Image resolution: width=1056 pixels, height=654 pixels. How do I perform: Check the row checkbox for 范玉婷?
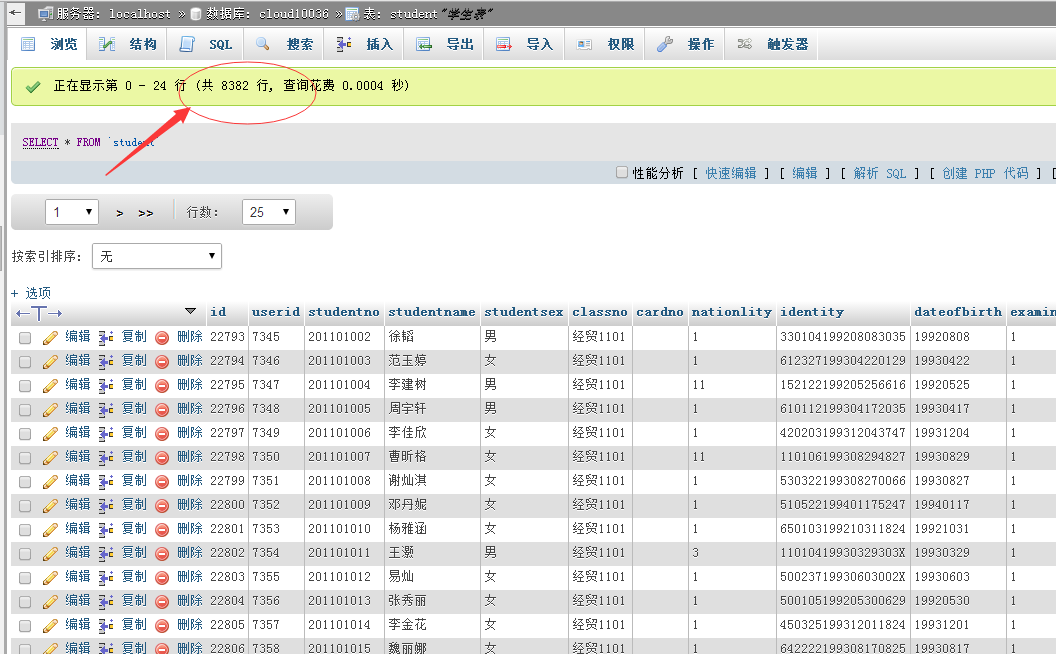pos(25,362)
